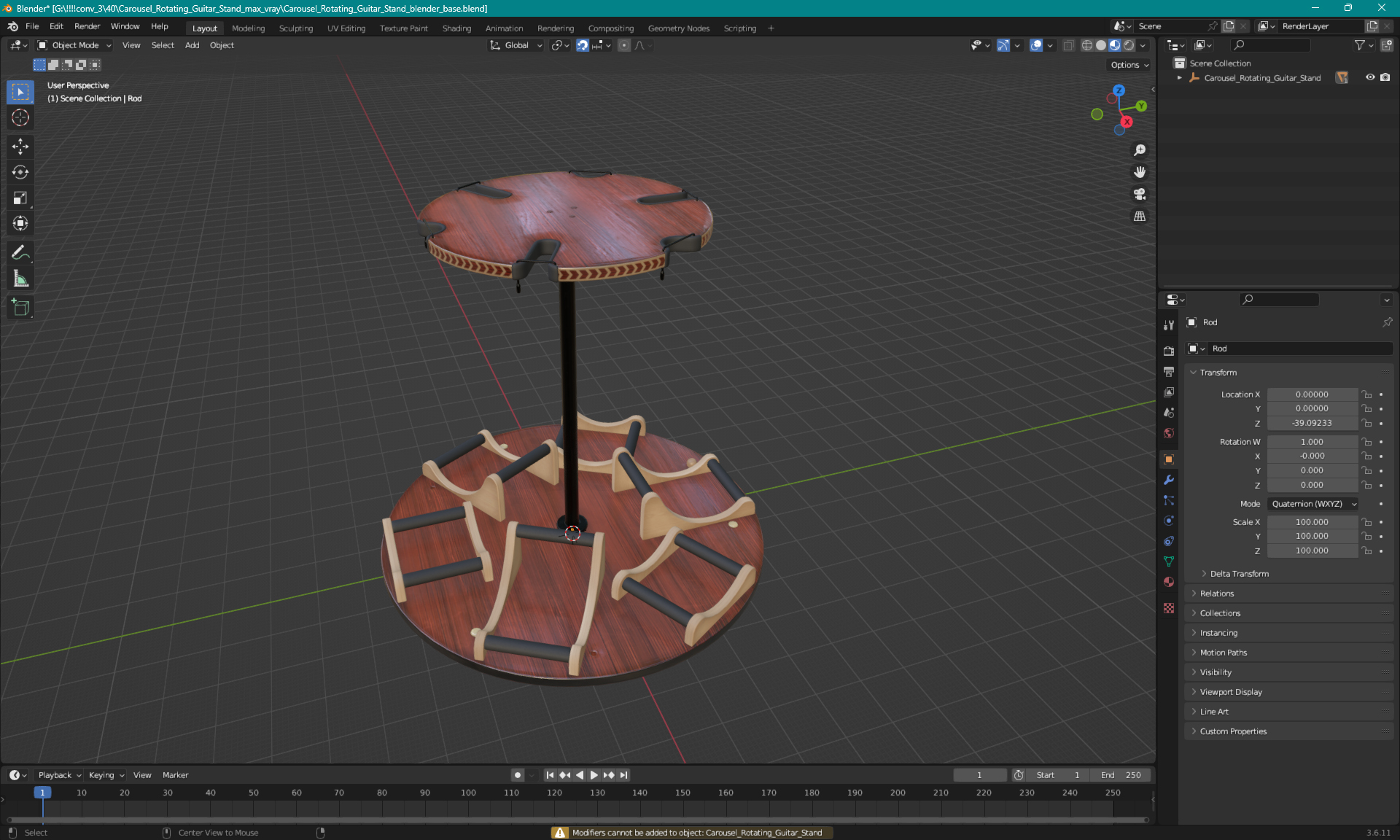Open the Texture properties checker tab

point(1169,608)
